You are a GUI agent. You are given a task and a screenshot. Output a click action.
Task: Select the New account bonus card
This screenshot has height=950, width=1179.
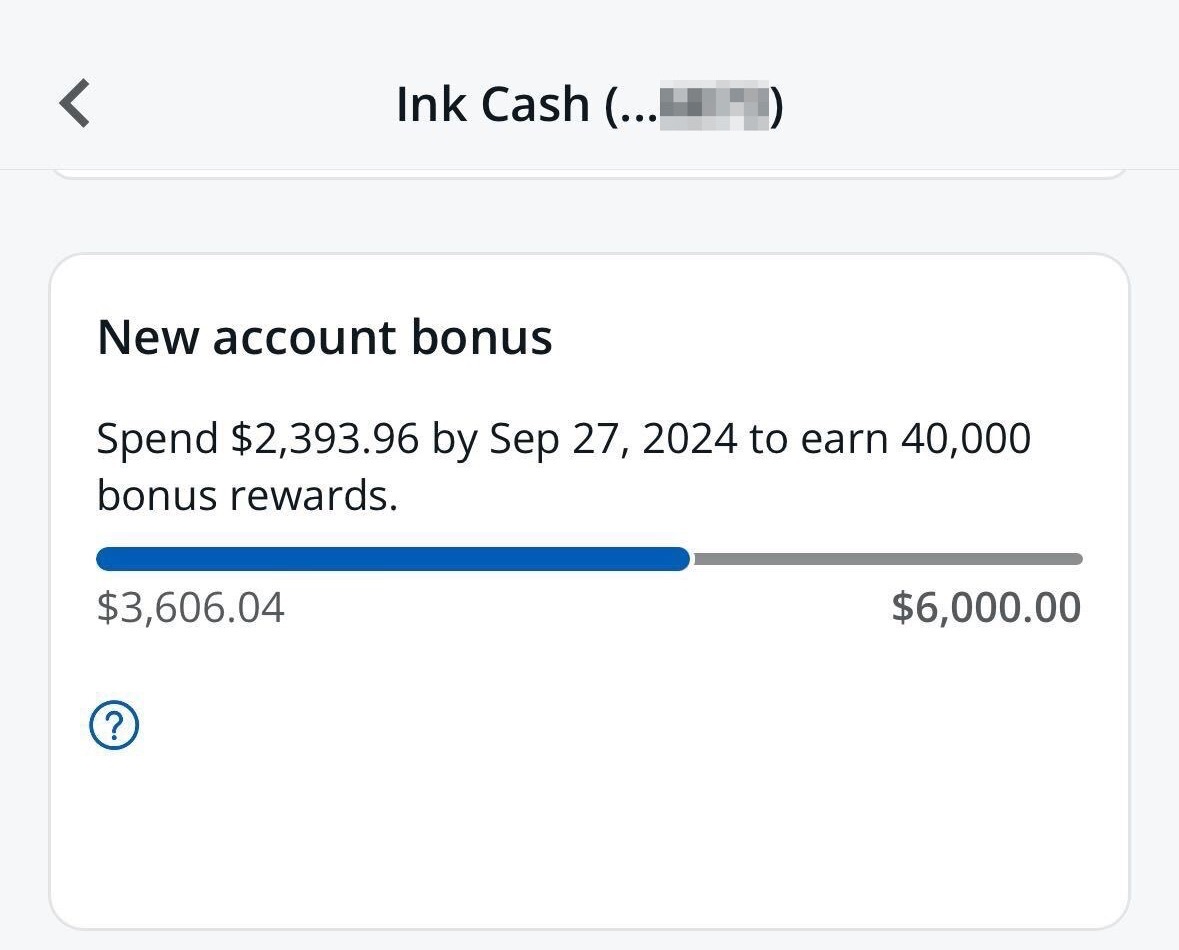590,590
